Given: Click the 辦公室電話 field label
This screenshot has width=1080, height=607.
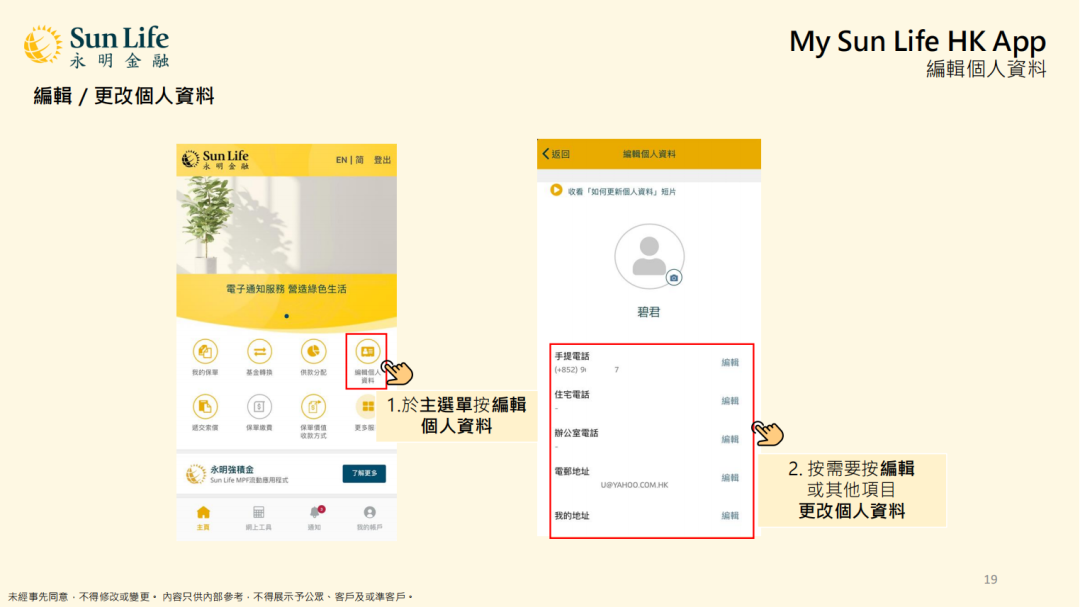Looking at the screenshot, I should 577,433.
